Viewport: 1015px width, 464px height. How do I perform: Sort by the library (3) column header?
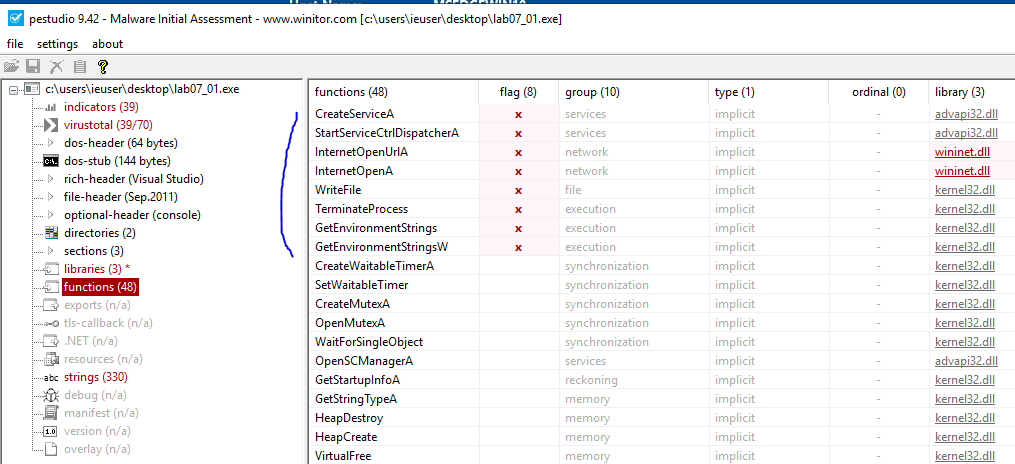pos(972,93)
